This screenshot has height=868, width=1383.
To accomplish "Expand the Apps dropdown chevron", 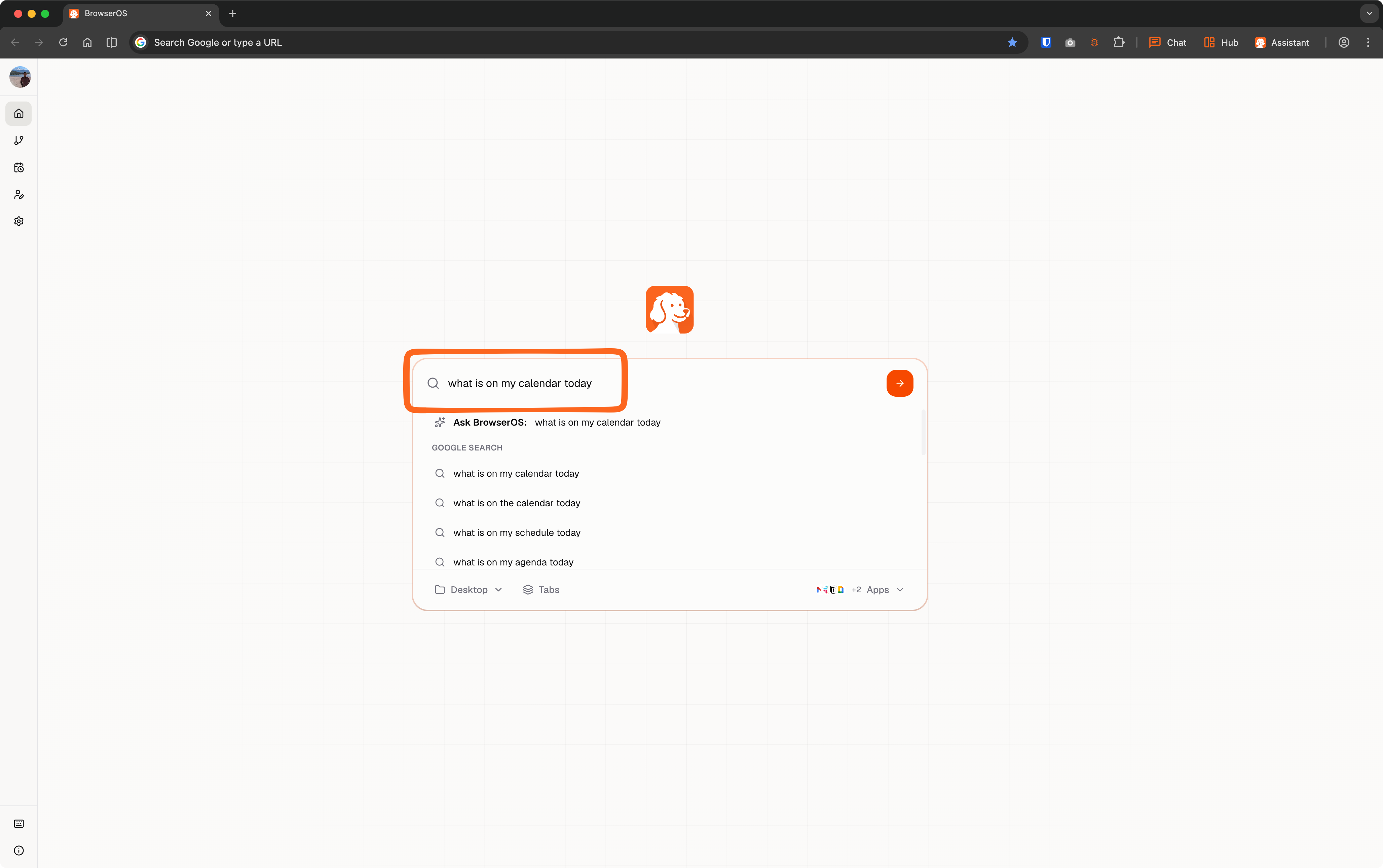I will (x=900, y=590).
